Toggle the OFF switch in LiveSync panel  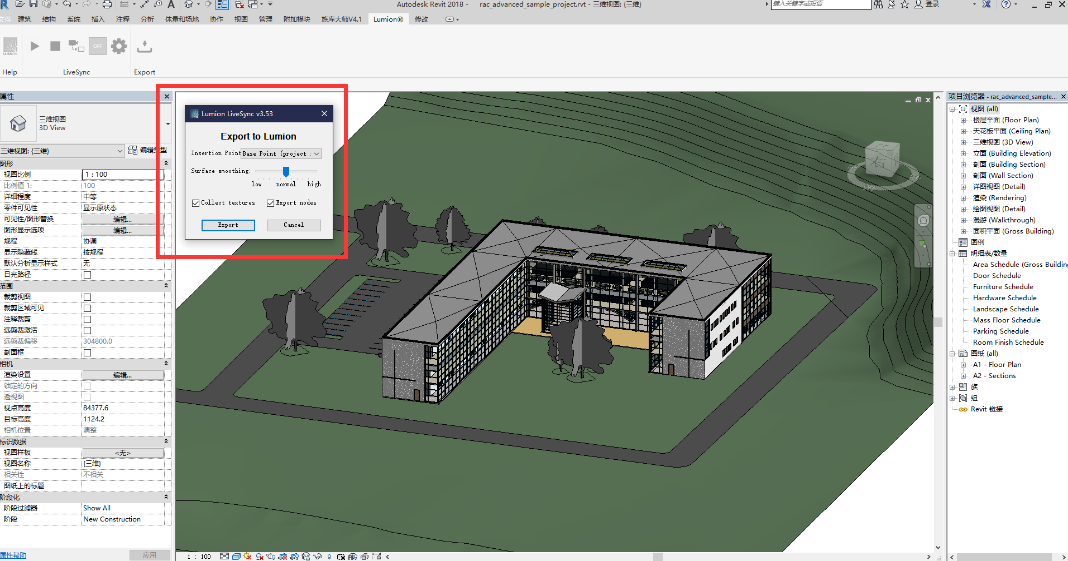pos(97,46)
